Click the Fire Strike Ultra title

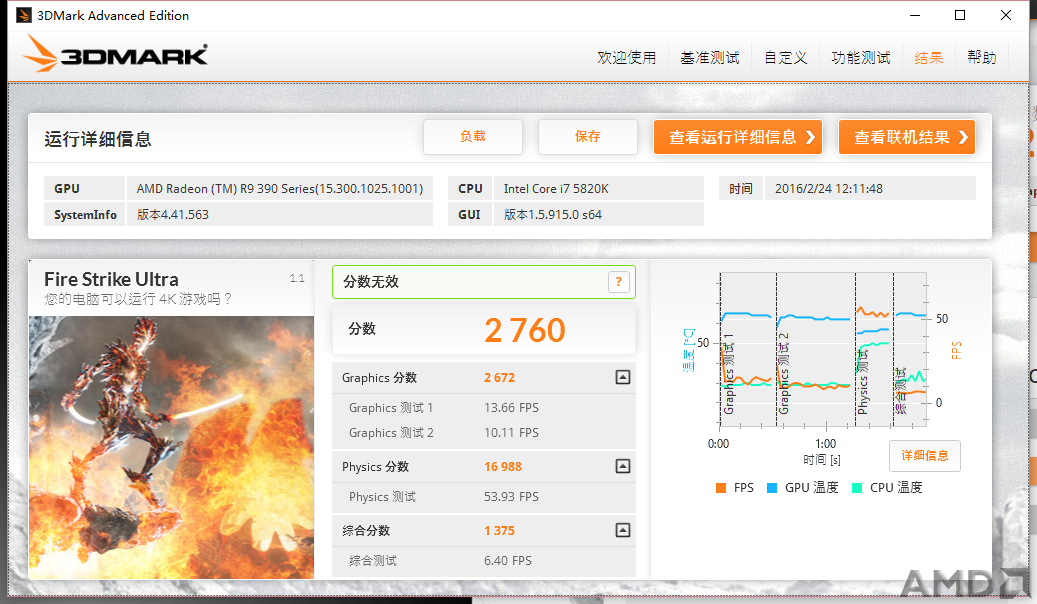(x=111, y=279)
